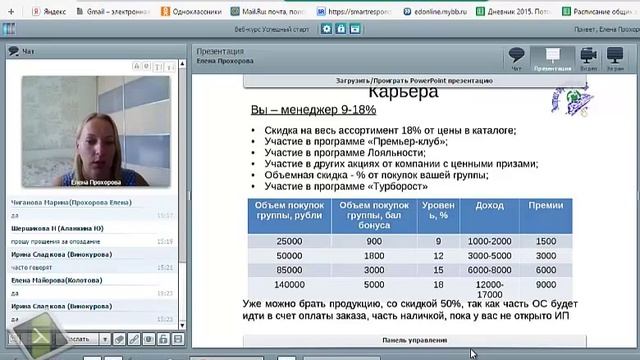Click chat sender Чиганова Марина(Прохорова Елена)
This screenshot has width=640, height=360.
pyautogui.click(x=71, y=202)
